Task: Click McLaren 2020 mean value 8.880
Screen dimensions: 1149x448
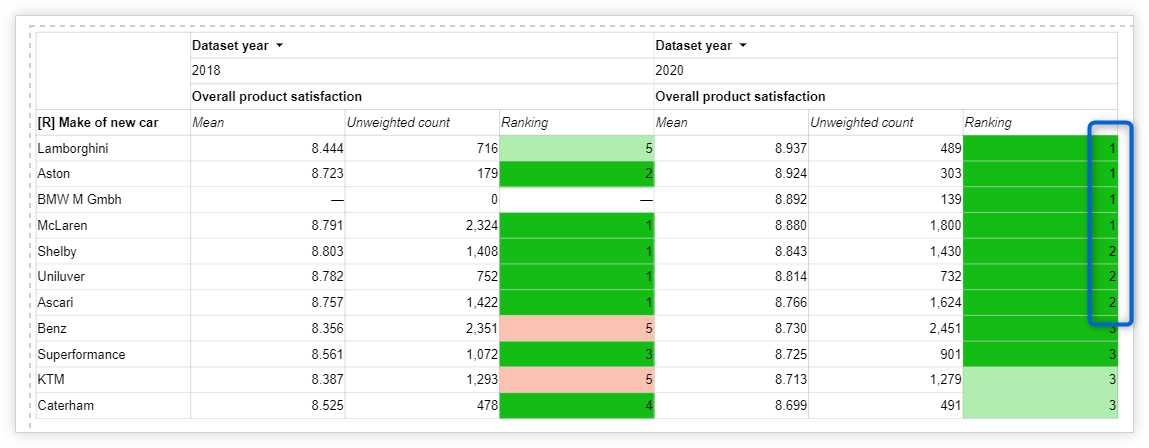Action: coord(791,226)
